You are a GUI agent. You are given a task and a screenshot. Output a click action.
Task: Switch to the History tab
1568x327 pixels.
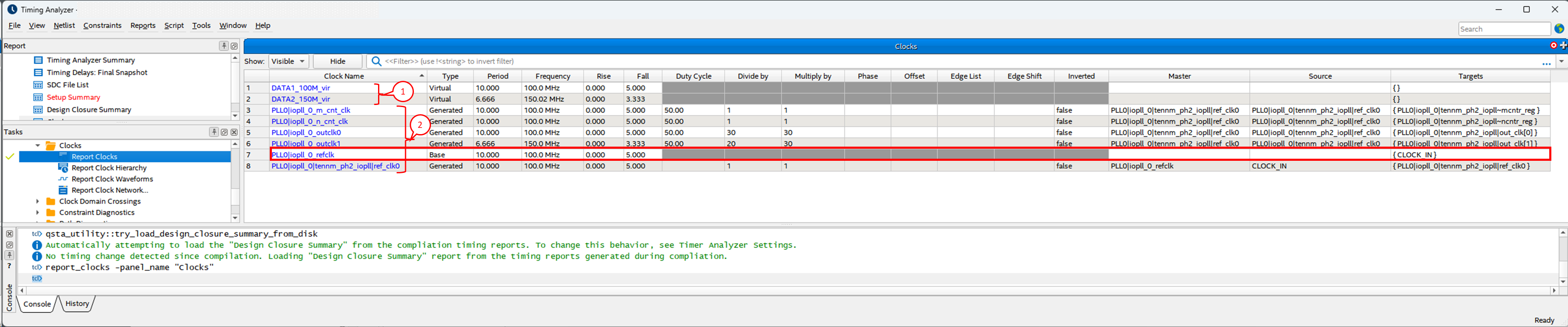(77, 304)
